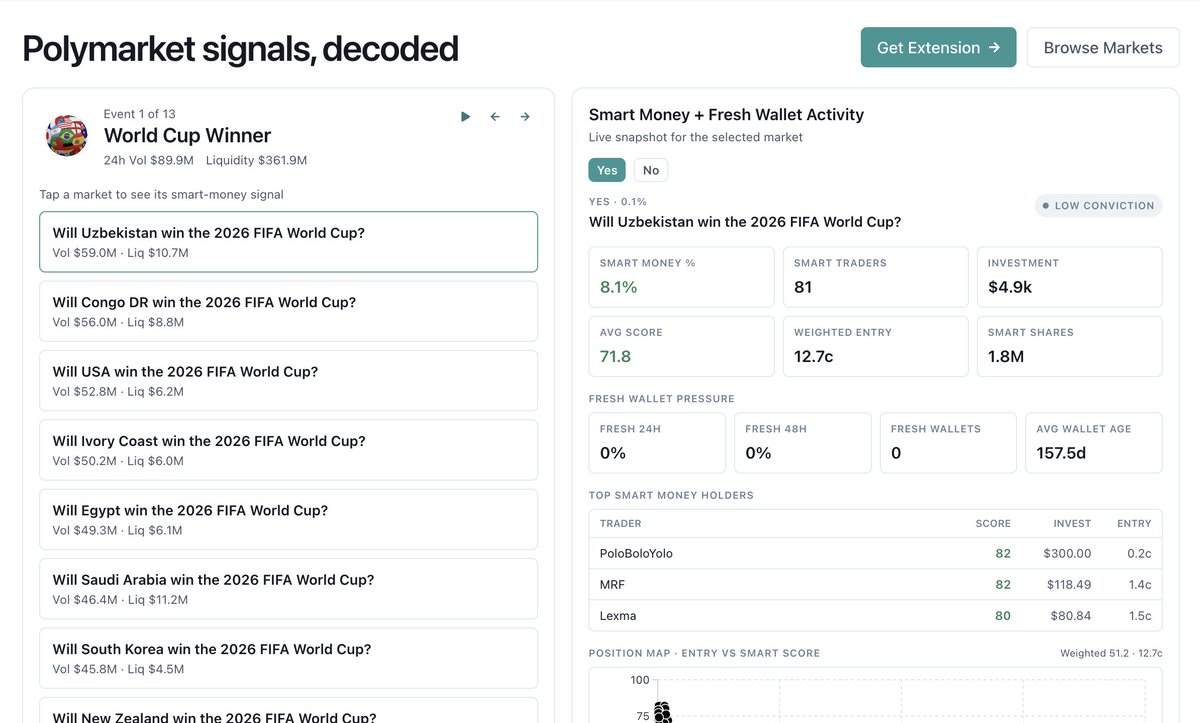Click the World Cup Winner event title
The width and height of the screenshot is (1200, 723).
tap(187, 135)
